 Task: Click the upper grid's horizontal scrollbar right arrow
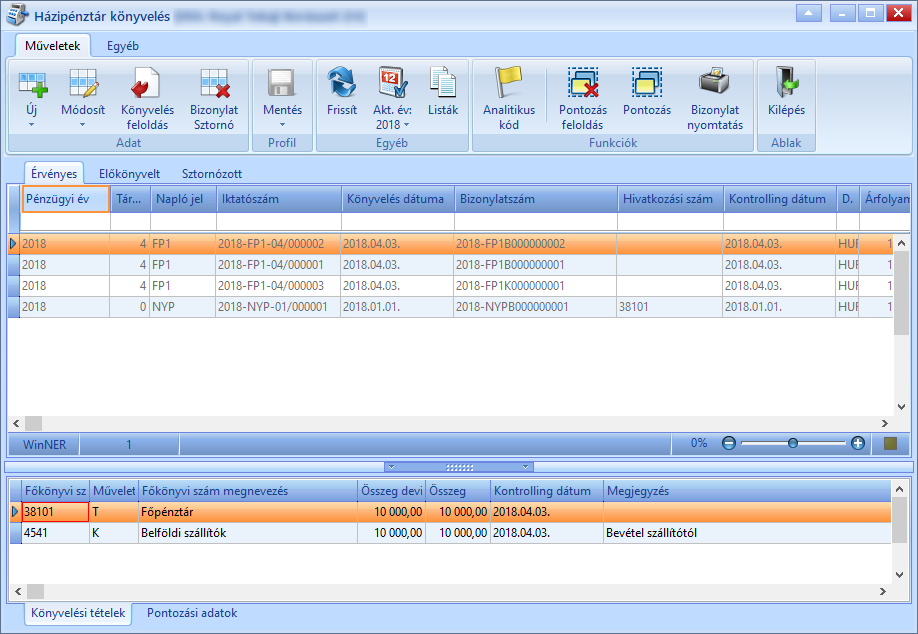point(885,423)
